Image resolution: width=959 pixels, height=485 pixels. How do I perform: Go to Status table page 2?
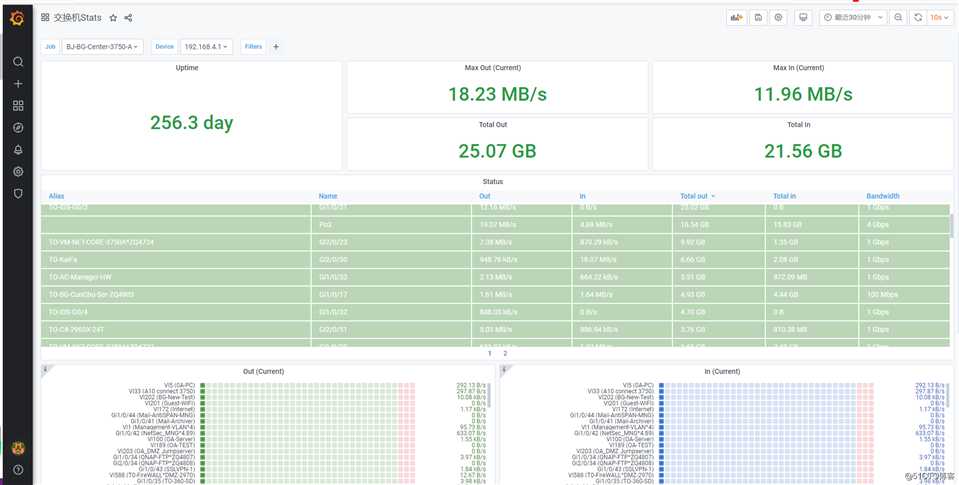[x=505, y=354]
